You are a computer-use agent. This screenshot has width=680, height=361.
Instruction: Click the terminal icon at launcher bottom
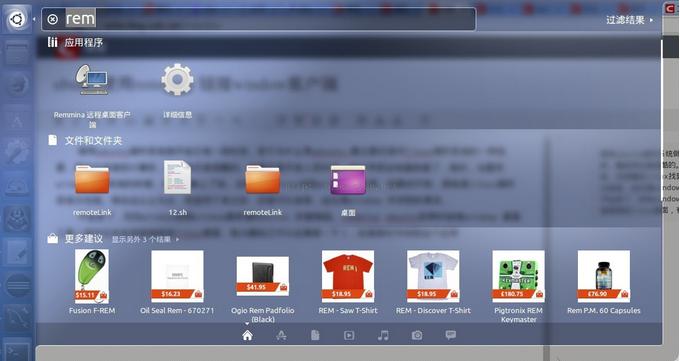coord(16,351)
